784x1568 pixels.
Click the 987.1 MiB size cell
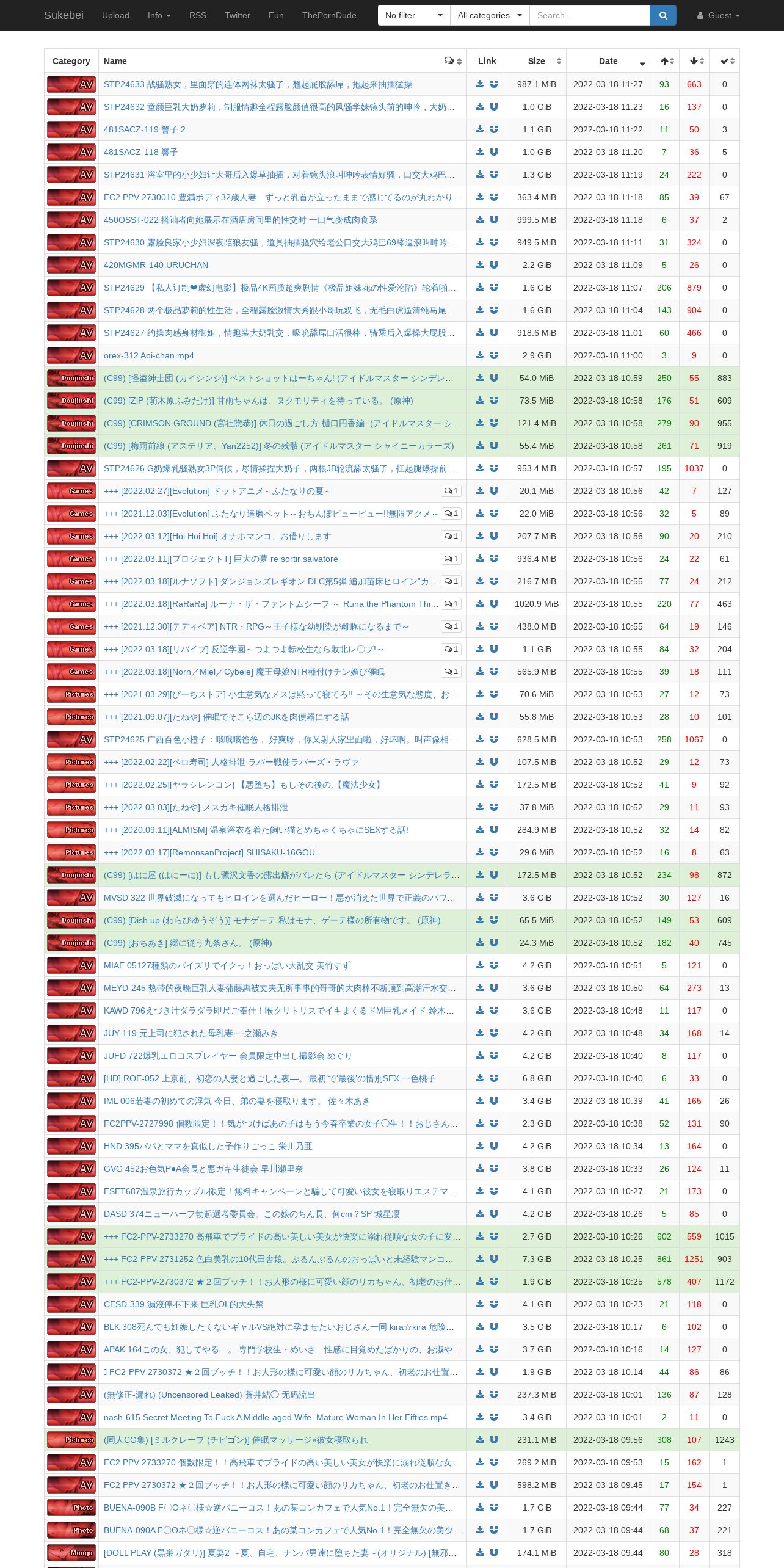click(537, 84)
